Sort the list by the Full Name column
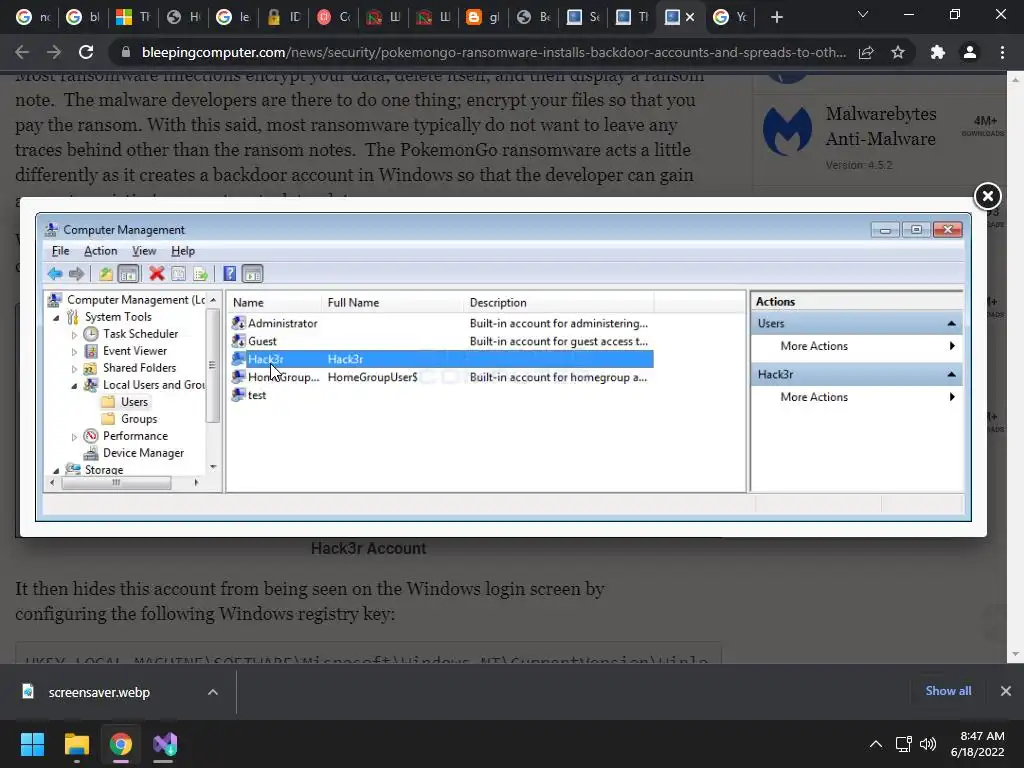This screenshot has width=1024, height=768. tap(393, 302)
